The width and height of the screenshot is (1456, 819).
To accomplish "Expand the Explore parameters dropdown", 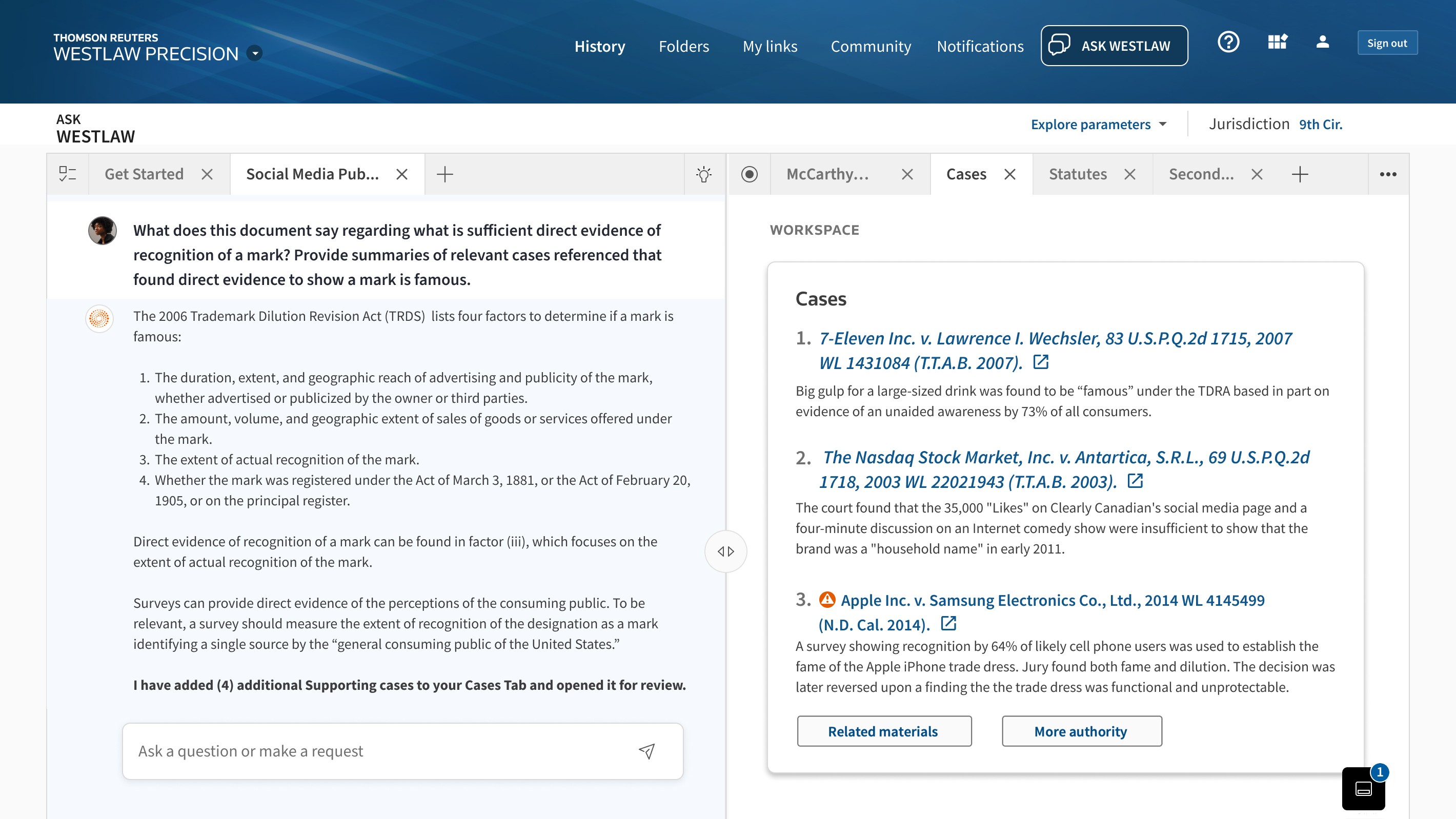I will [x=1098, y=125].
